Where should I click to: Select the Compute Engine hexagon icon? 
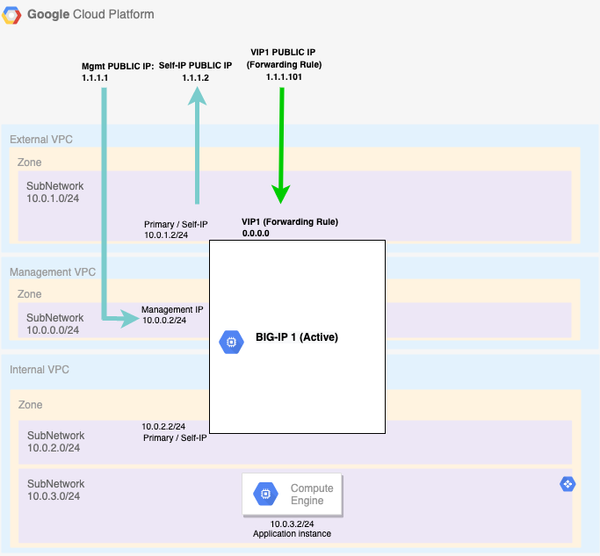(266, 493)
